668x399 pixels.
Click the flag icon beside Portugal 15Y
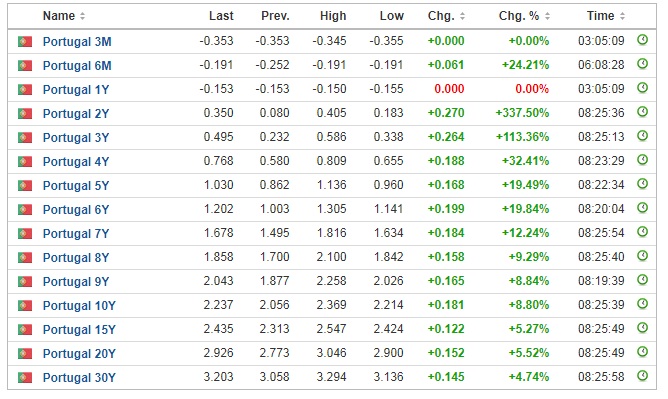25,330
